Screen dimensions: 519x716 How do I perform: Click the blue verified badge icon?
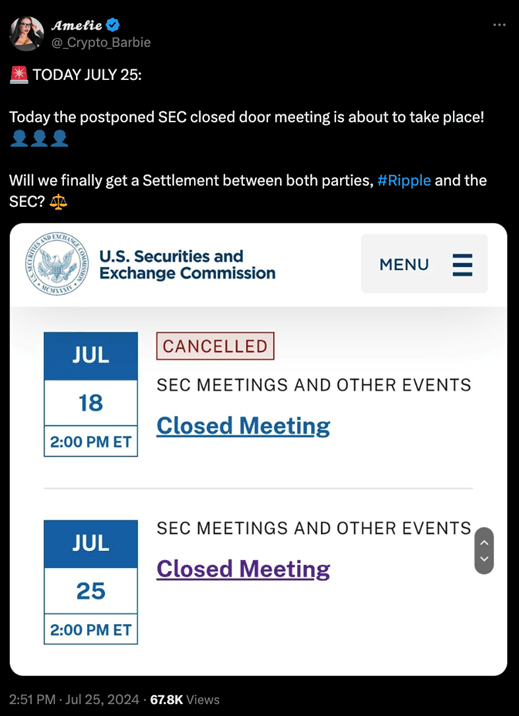coord(113,25)
